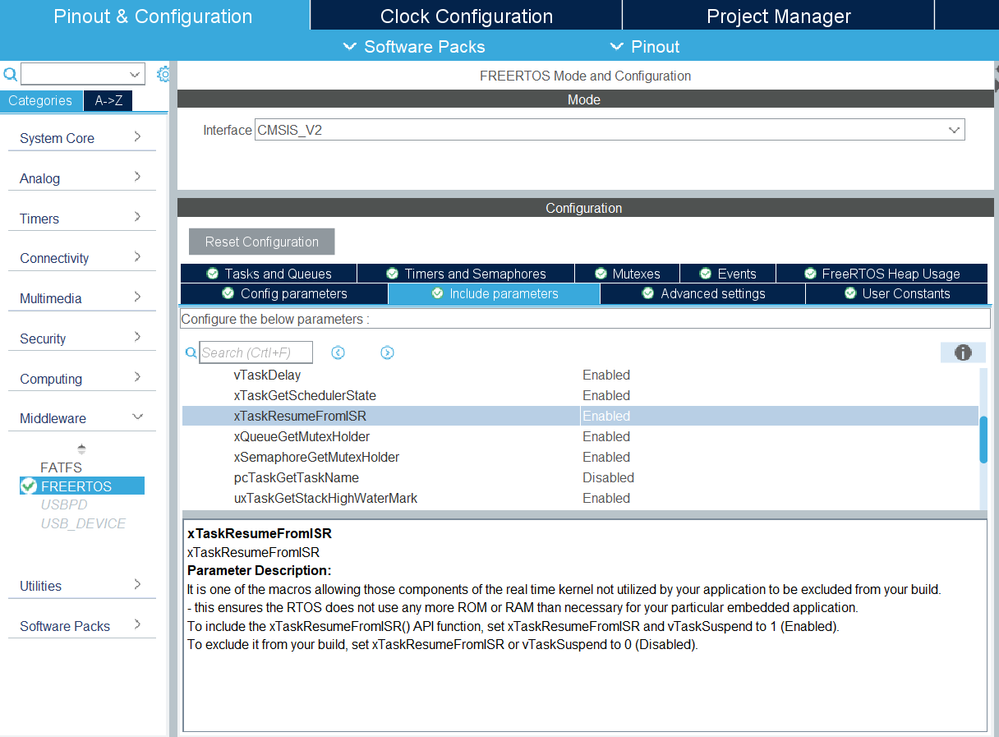Screen dimensions: 999x737
Task: Click the parameter search magnifier icon
Action: pos(190,352)
